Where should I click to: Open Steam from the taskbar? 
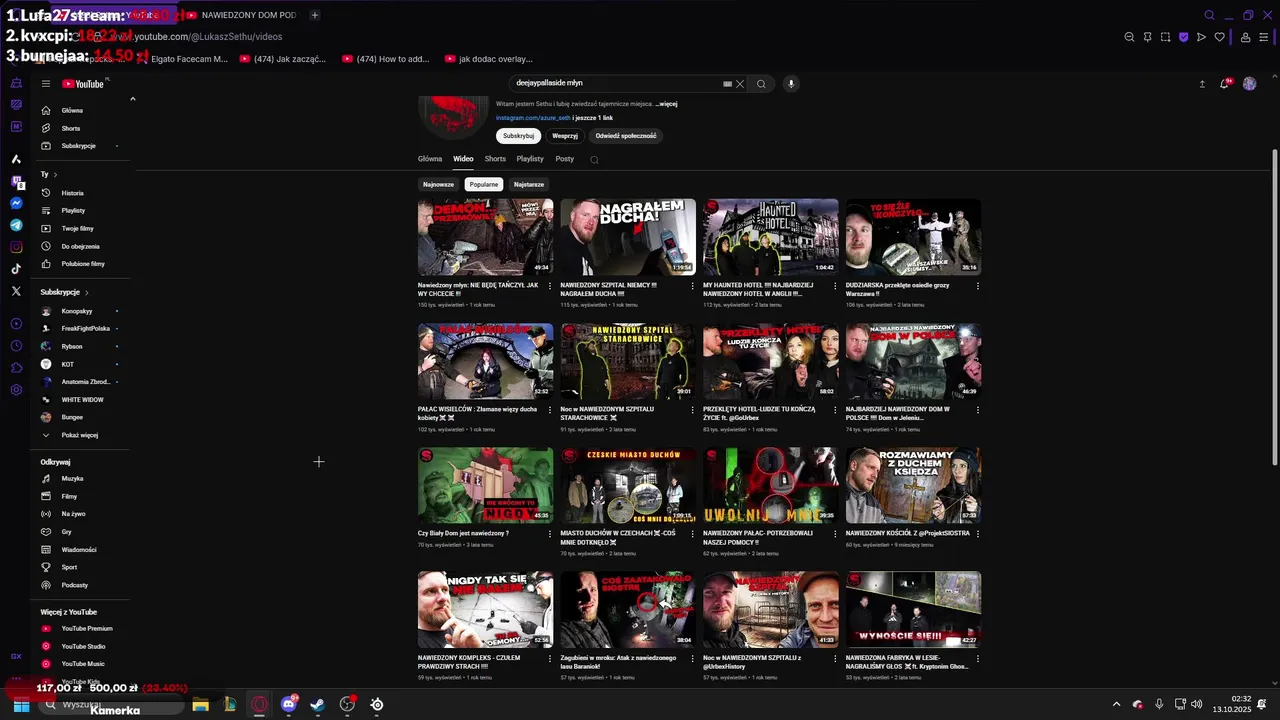(317, 704)
